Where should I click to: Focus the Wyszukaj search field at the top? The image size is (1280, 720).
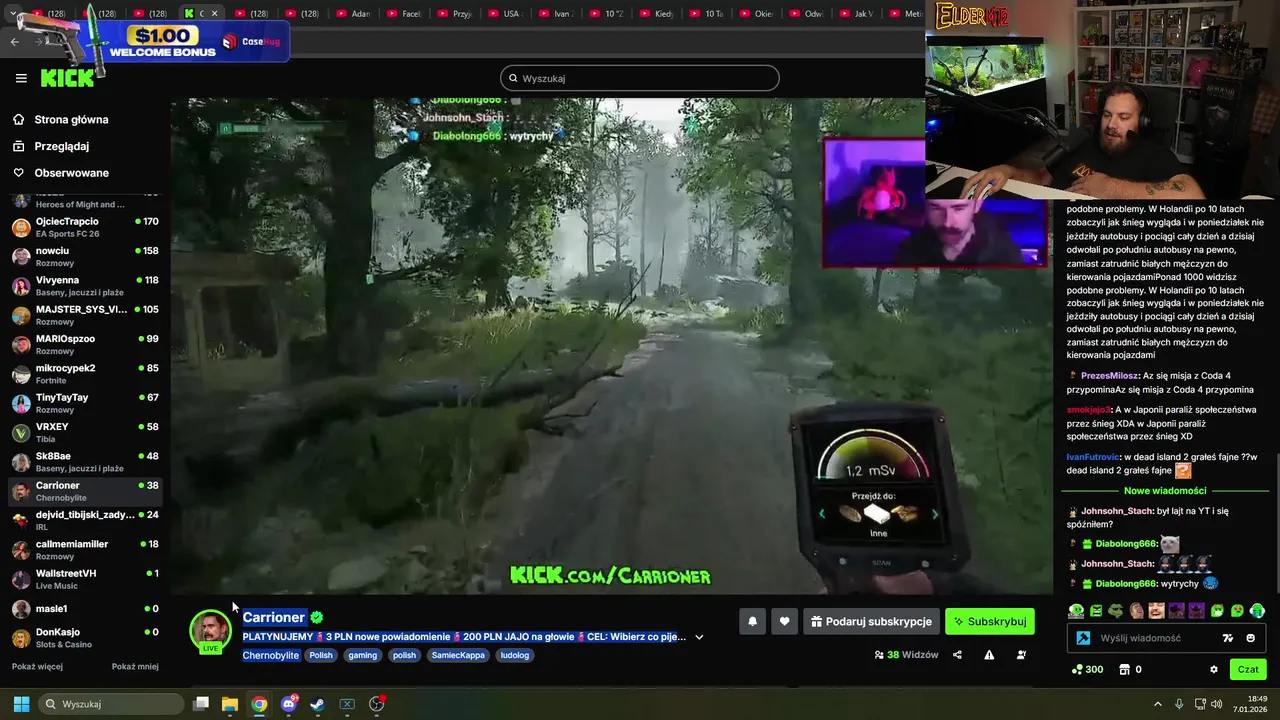[640, 78]
